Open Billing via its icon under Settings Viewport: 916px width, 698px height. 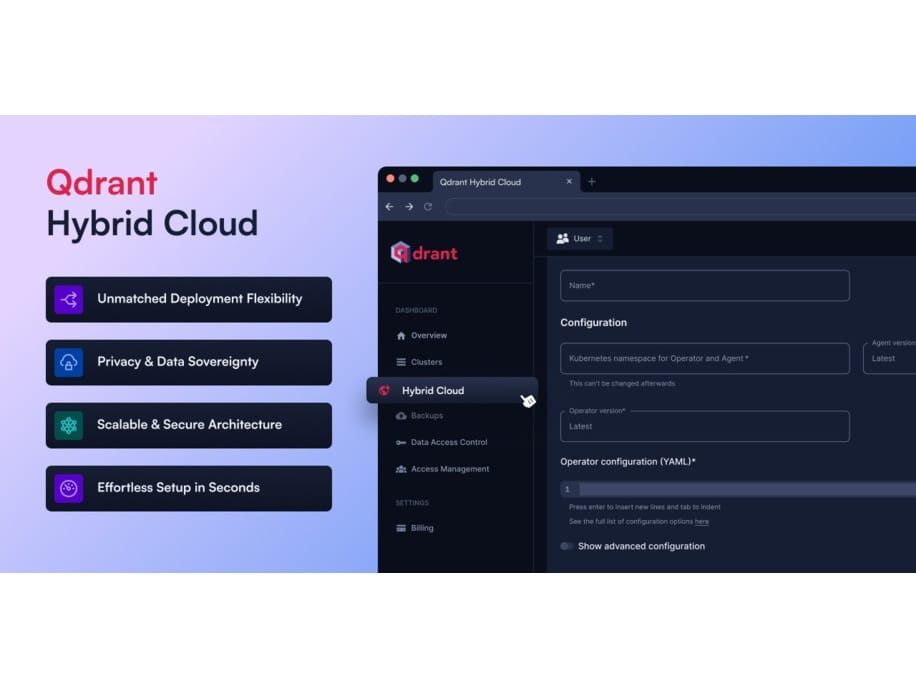400,528
